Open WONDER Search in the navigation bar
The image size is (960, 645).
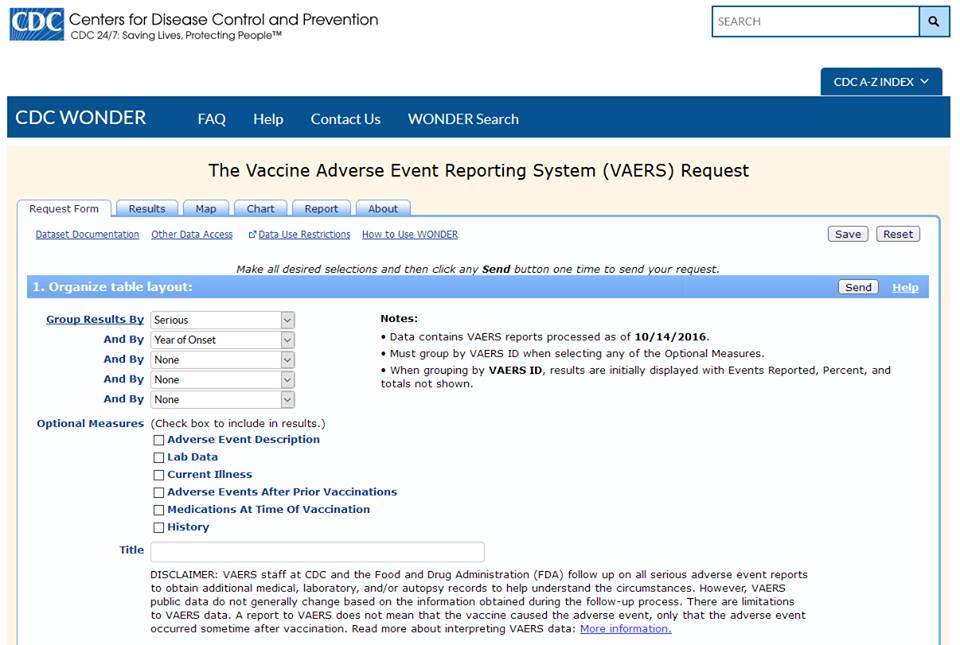point(463,119)
